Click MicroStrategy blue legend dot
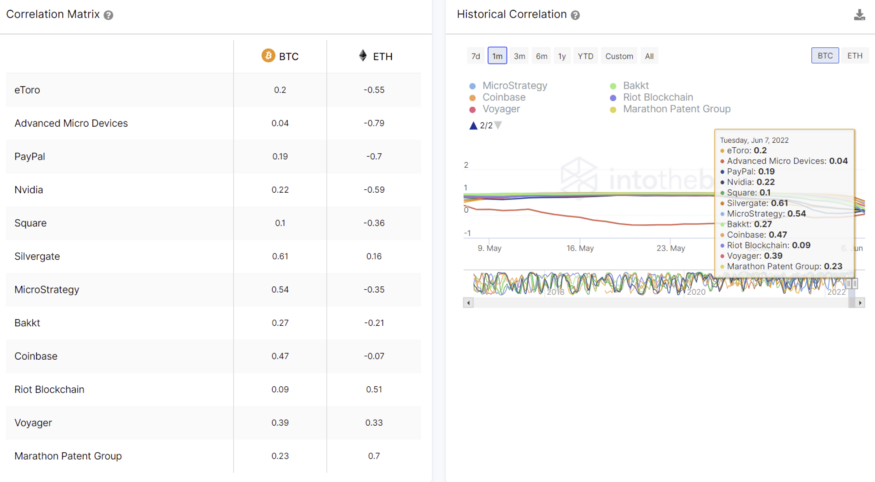 473,86
